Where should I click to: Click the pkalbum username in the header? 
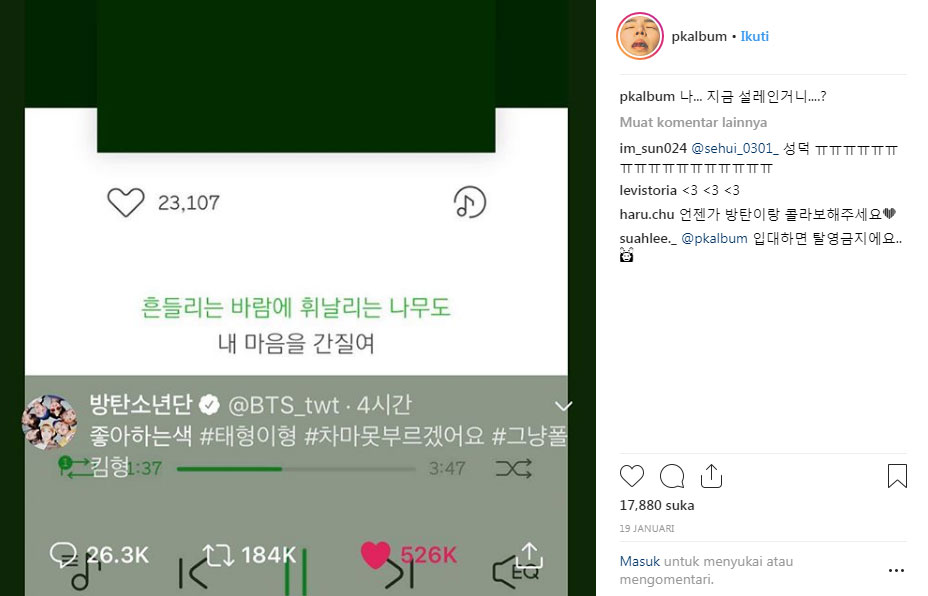[x=699, y=36]
